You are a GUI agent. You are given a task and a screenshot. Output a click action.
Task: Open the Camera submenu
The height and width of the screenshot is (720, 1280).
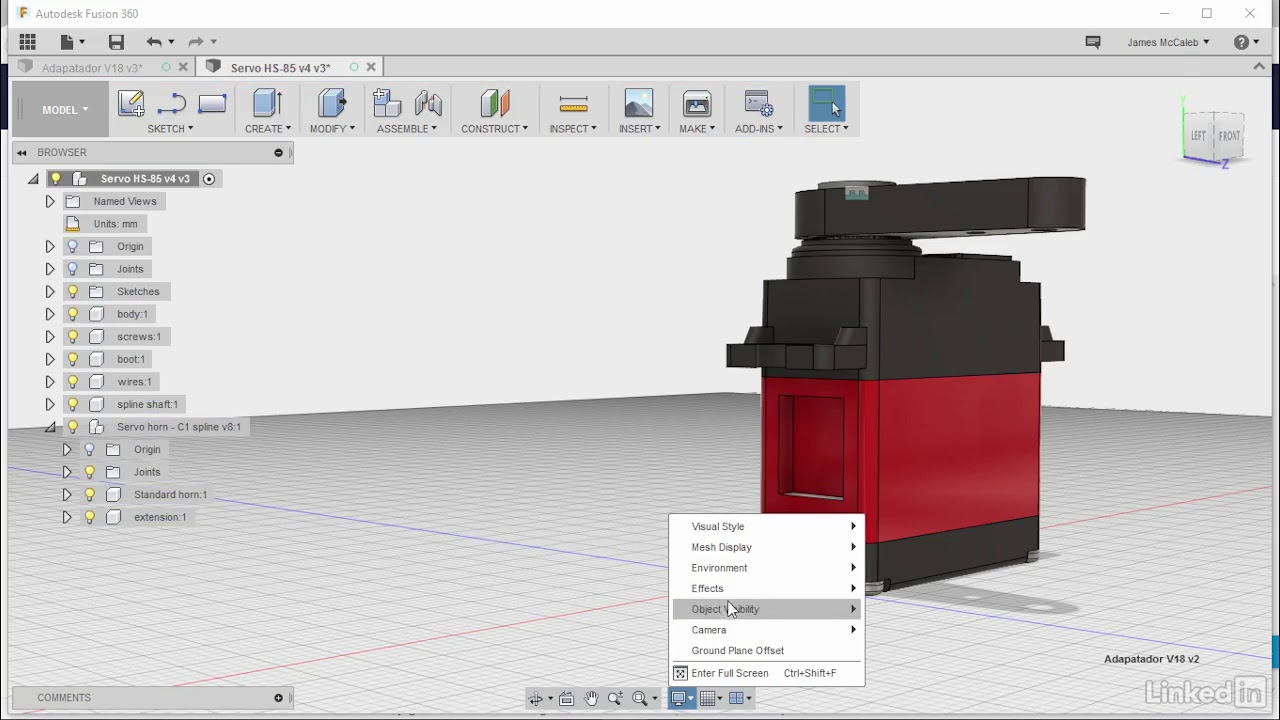click(767, 630)
